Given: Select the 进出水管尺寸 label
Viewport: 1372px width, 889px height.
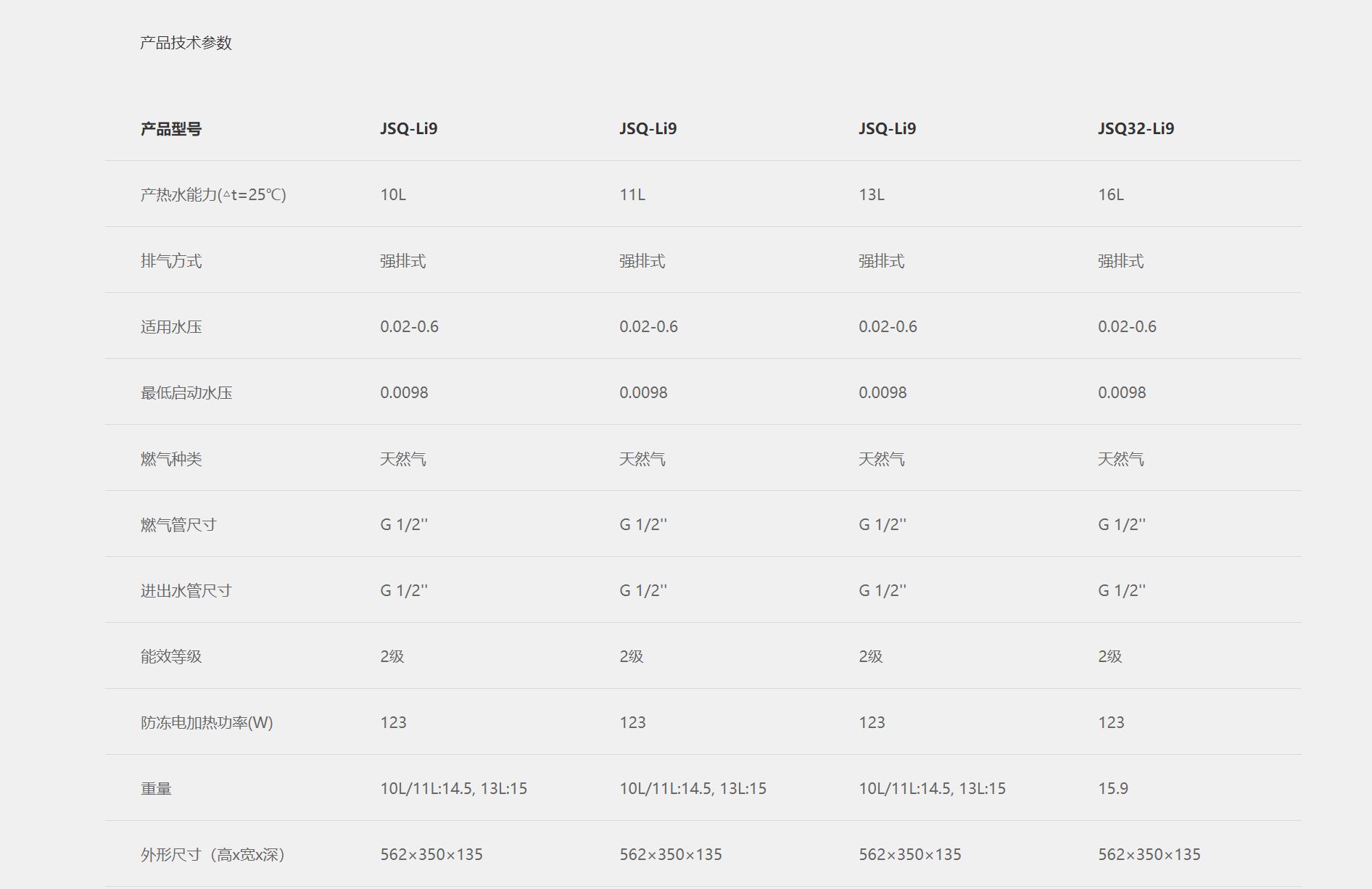Looking at the screenshot, I should (x=186, y=591).
